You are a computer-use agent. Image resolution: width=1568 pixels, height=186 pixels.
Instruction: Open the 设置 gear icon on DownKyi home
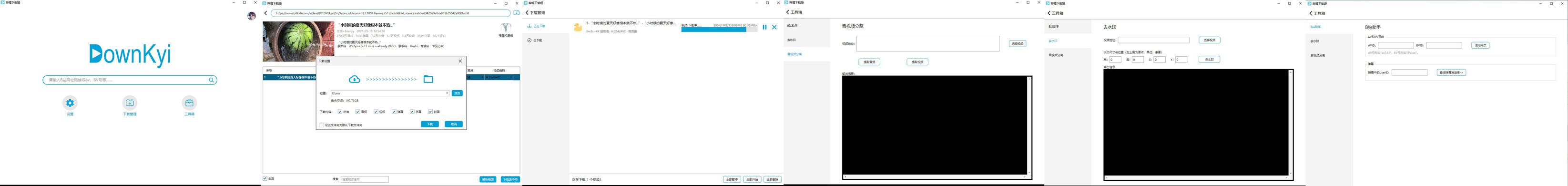(x=70, y=103)
